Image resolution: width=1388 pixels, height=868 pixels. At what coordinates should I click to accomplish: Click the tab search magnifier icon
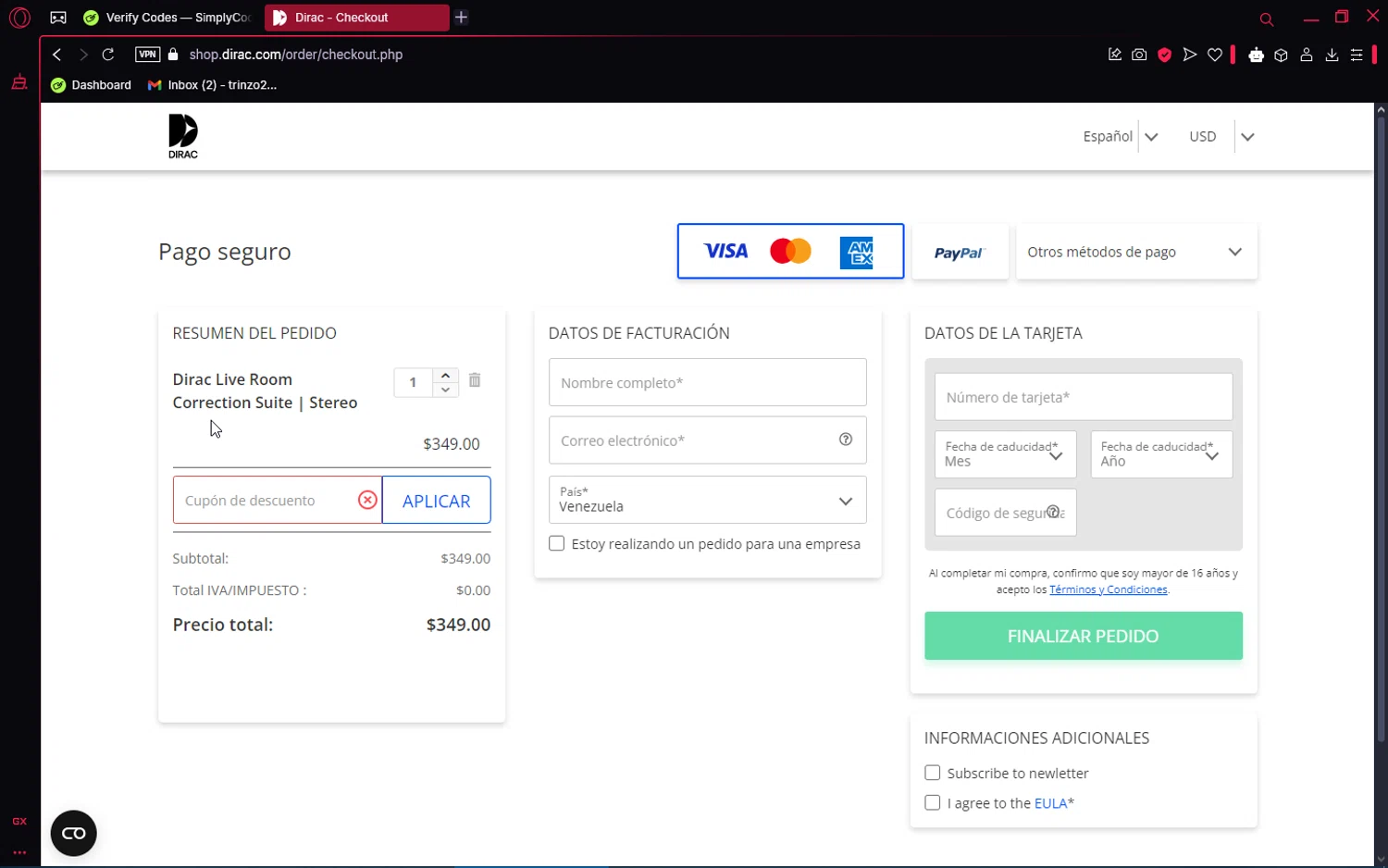1267,19
